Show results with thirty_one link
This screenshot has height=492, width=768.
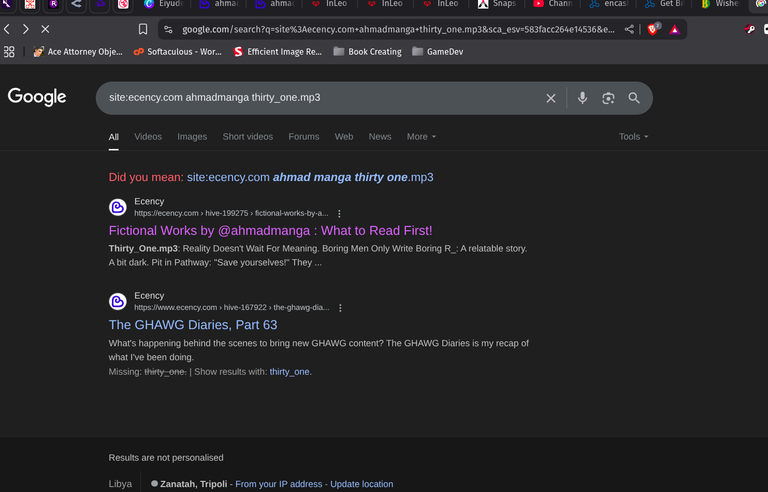pyautogui.click(x=289, y=372)
